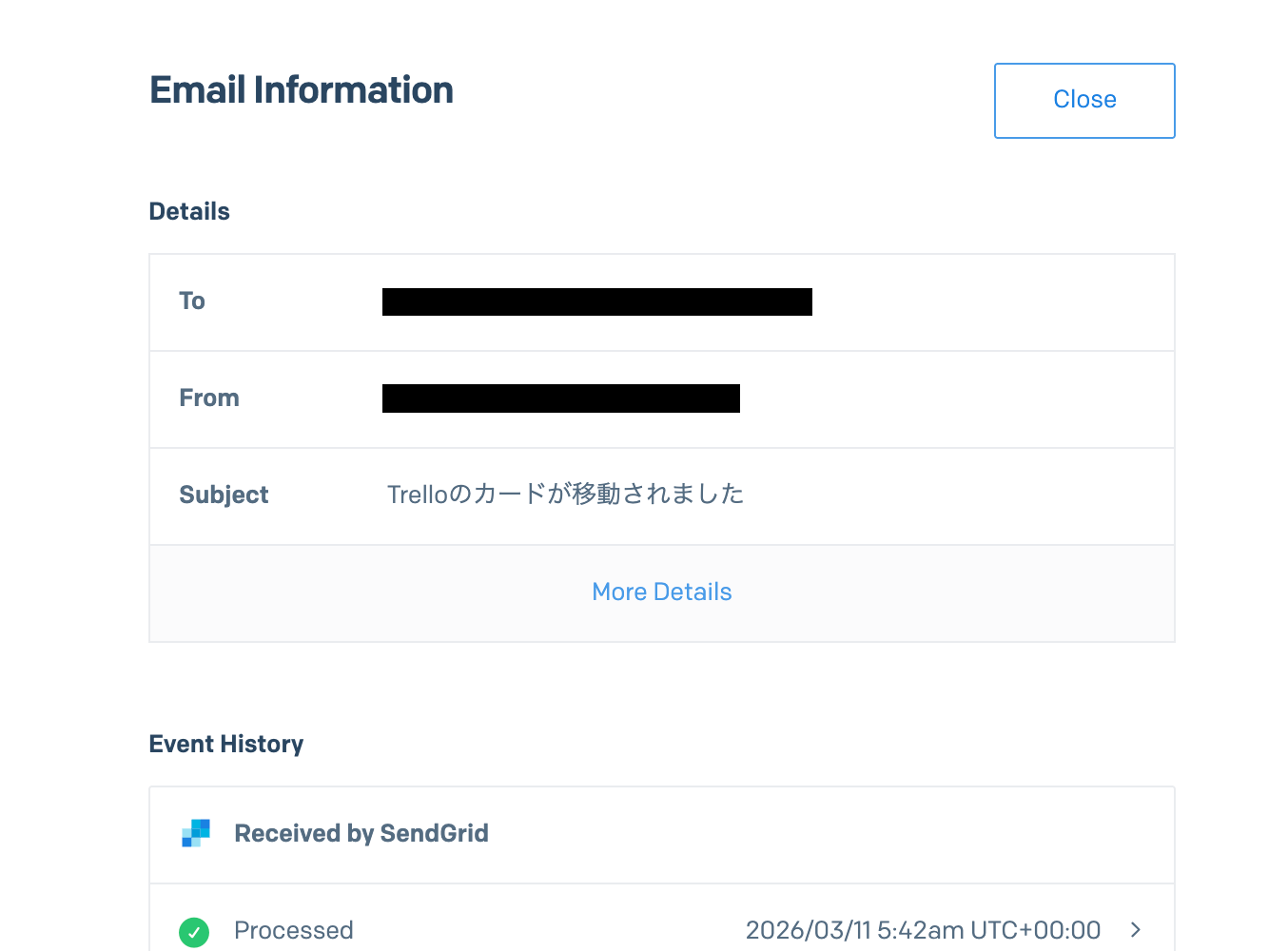Screen dimensions: 1288x951
Task: Click the Subject field label
Action: point(224,495)
